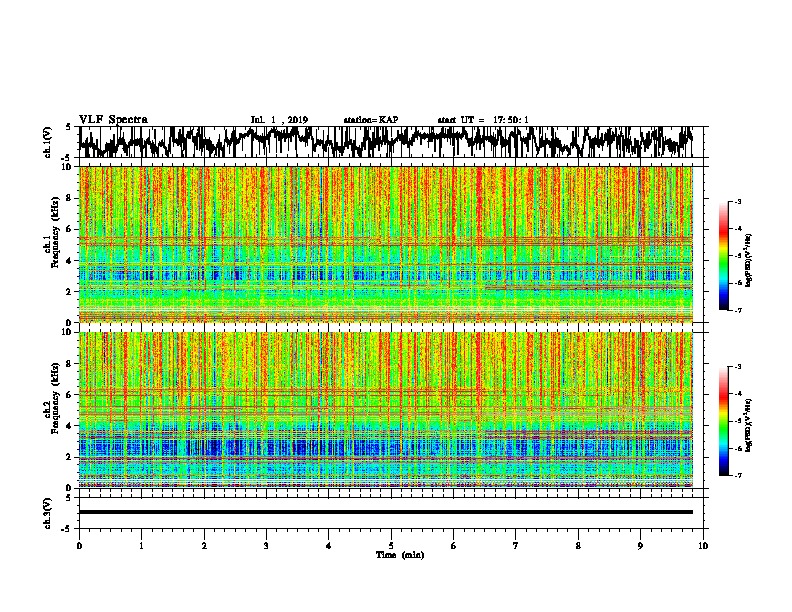Click time axis tick label "6"
Viewport: 792px width, 612px height.
tap(454, 546)
